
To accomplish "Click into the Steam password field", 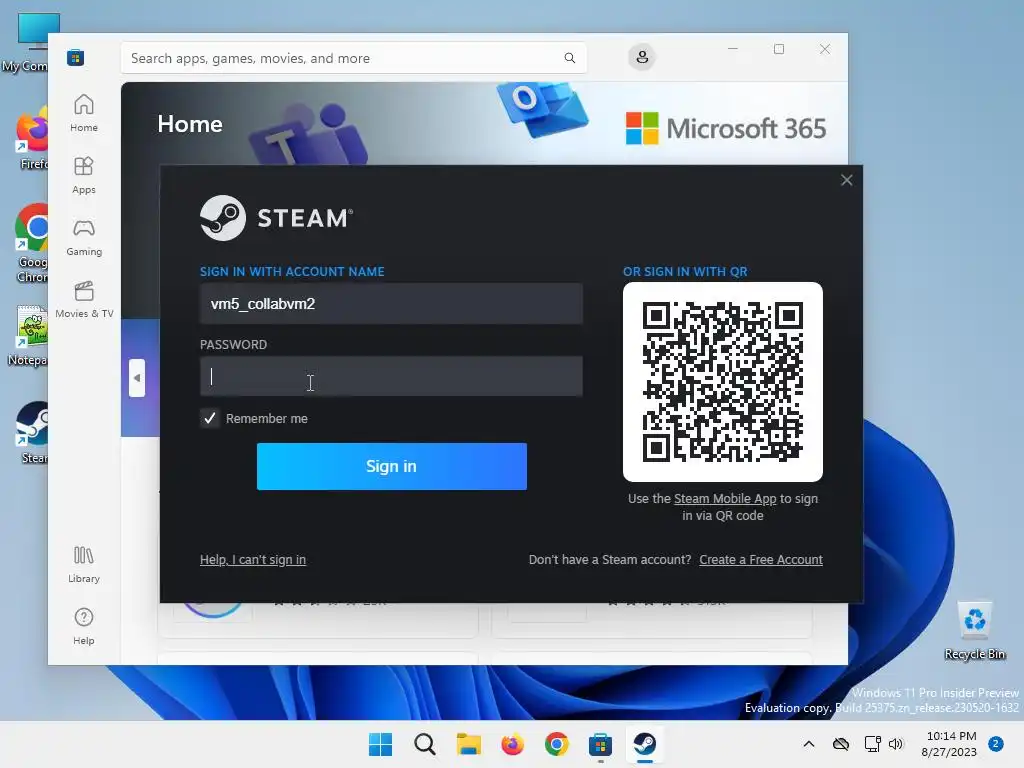I will (391, 376).
